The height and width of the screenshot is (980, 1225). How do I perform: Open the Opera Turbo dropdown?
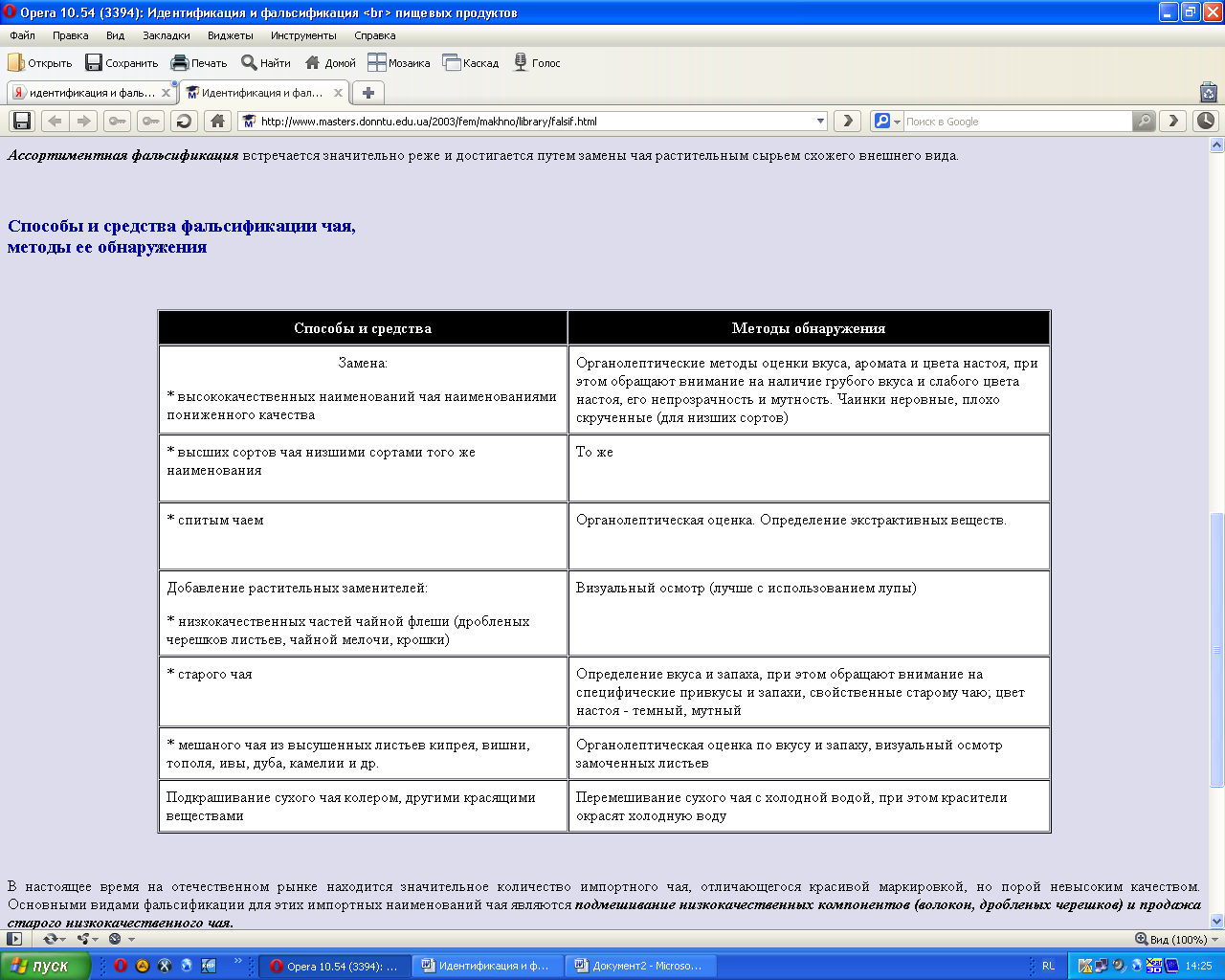point(120,940)
